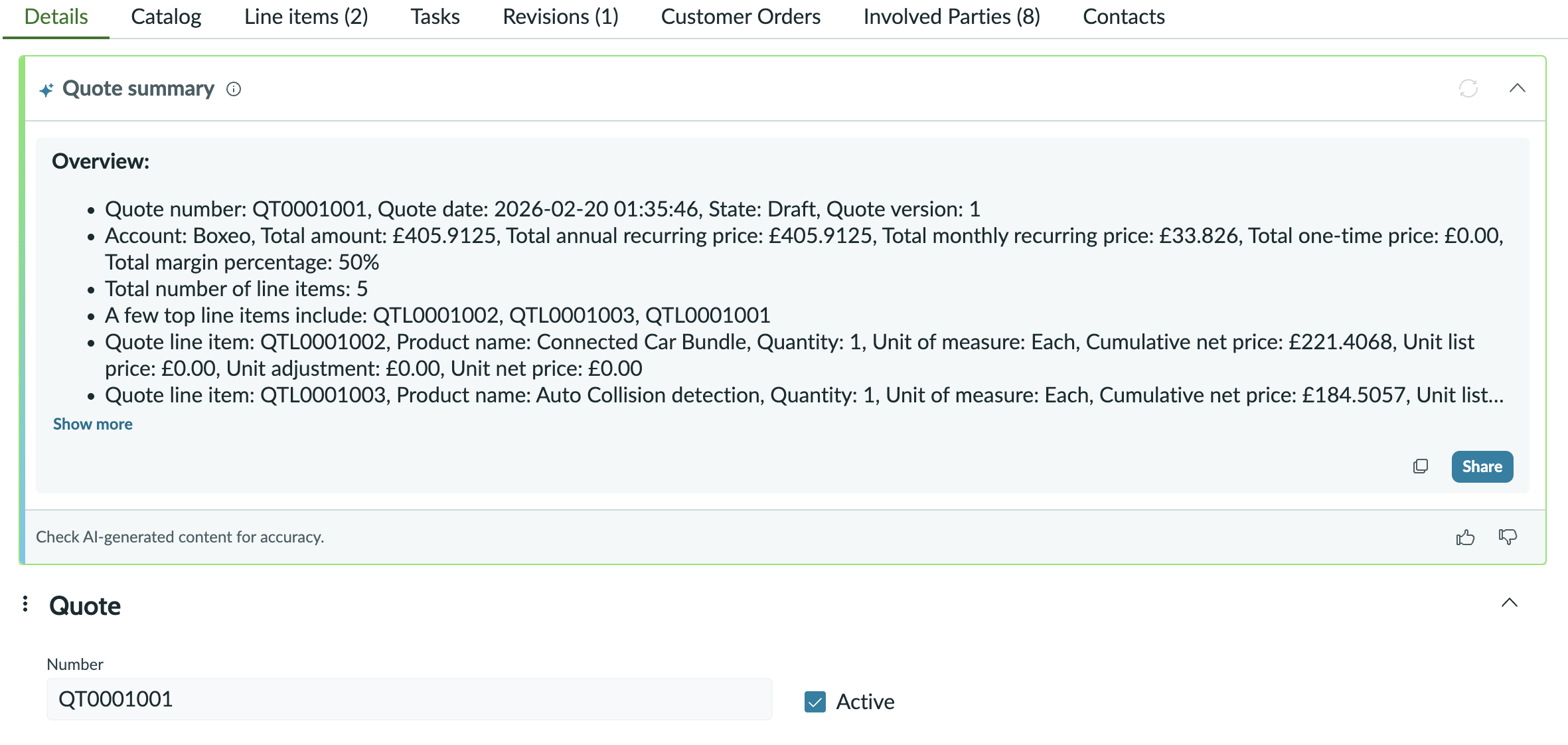Click the 'Total number of line items: 5' line
This screenshot has width=1568, height=745.
pos(236,289)
